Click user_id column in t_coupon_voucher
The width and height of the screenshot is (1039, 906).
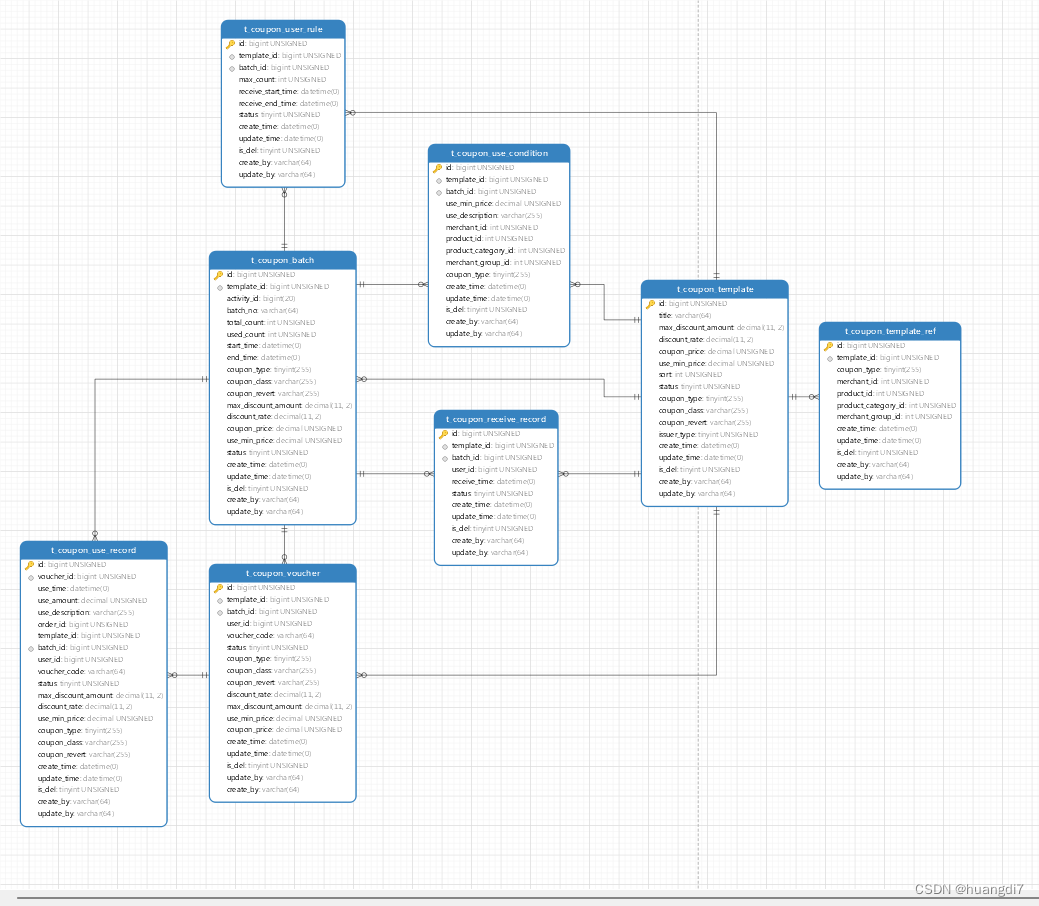click(269, 624)
